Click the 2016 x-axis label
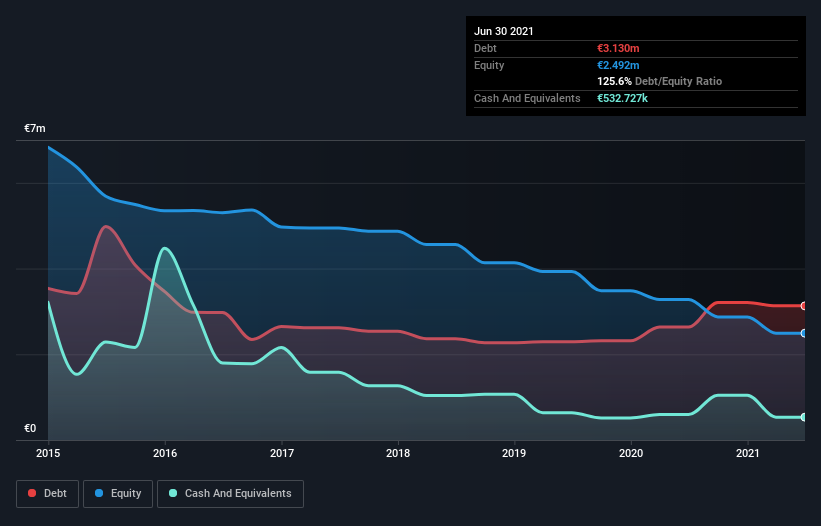The width and height of the screenshot is (821, 526). point(165,453)
